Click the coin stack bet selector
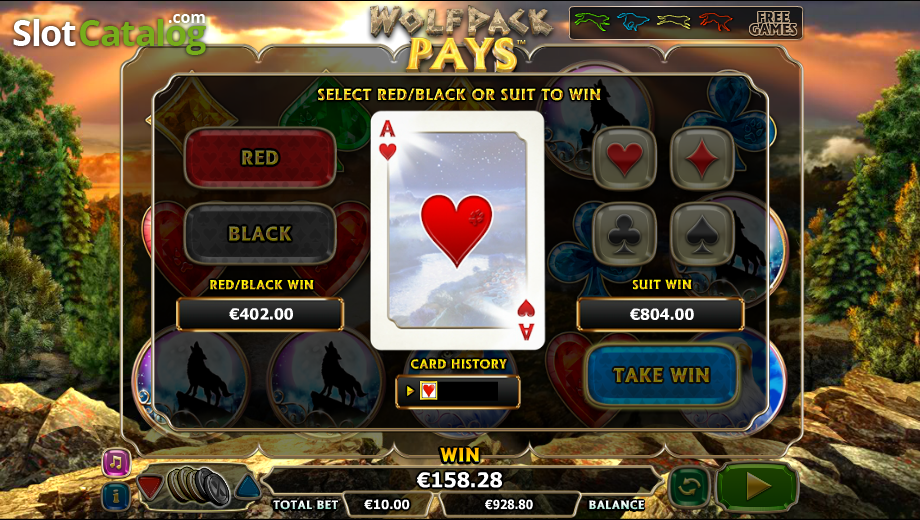The height and width of the screenshot is (520, 920). click(x=199, y=487)
